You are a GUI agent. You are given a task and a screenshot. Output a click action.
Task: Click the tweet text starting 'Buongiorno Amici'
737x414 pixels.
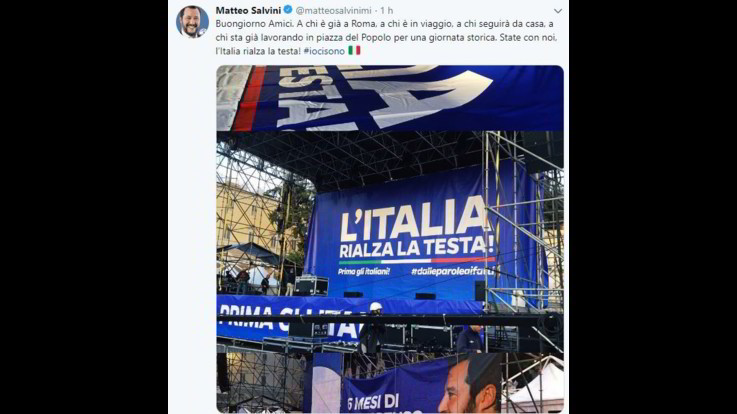pos(386,37)
